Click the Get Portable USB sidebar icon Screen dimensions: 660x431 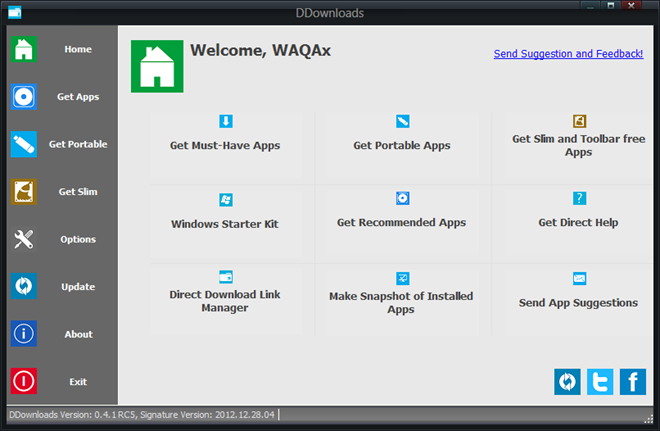[x=24, y=144]
